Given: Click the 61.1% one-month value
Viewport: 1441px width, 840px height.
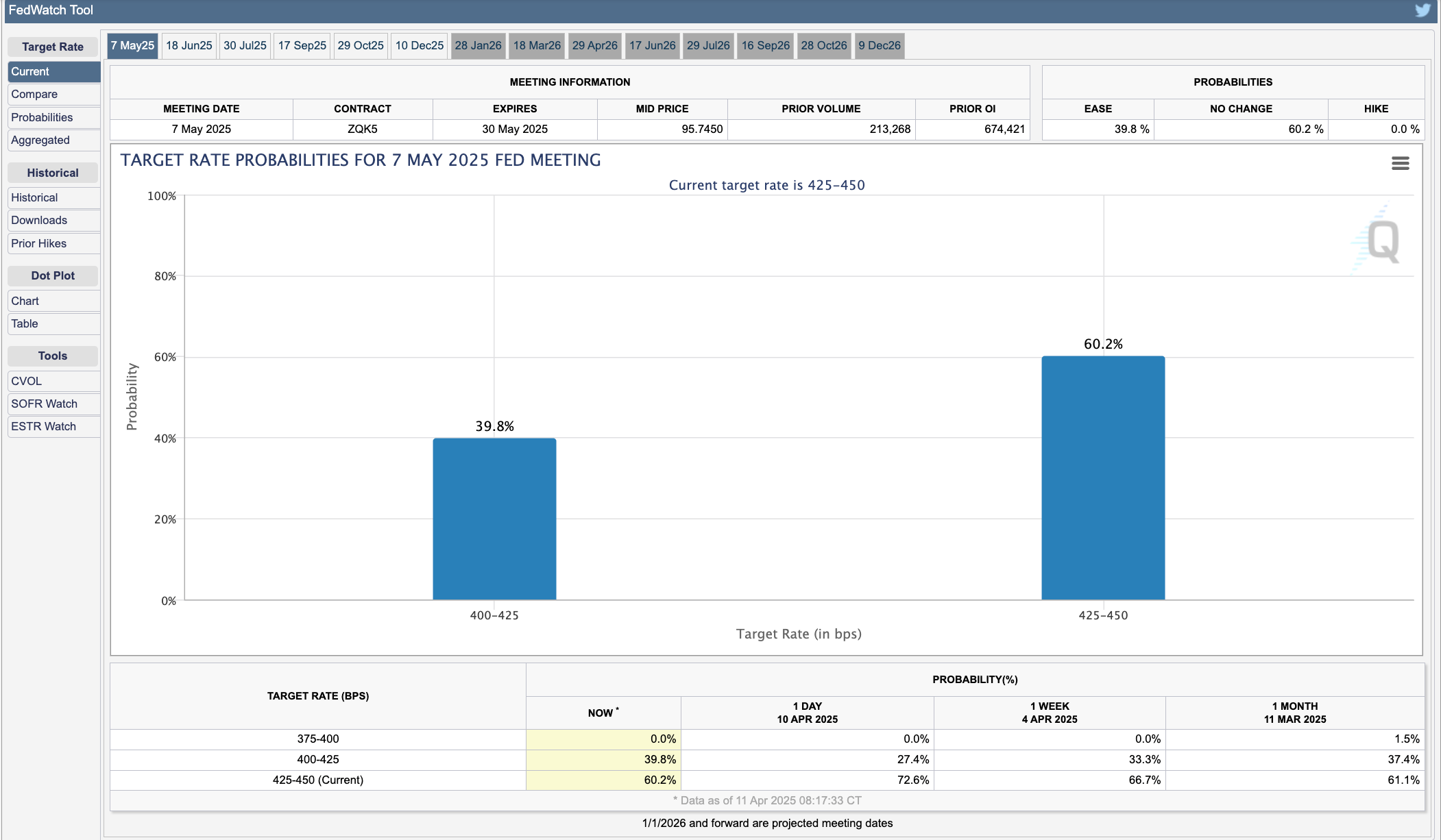Looking at the screenshot, I should [1404, 780].
